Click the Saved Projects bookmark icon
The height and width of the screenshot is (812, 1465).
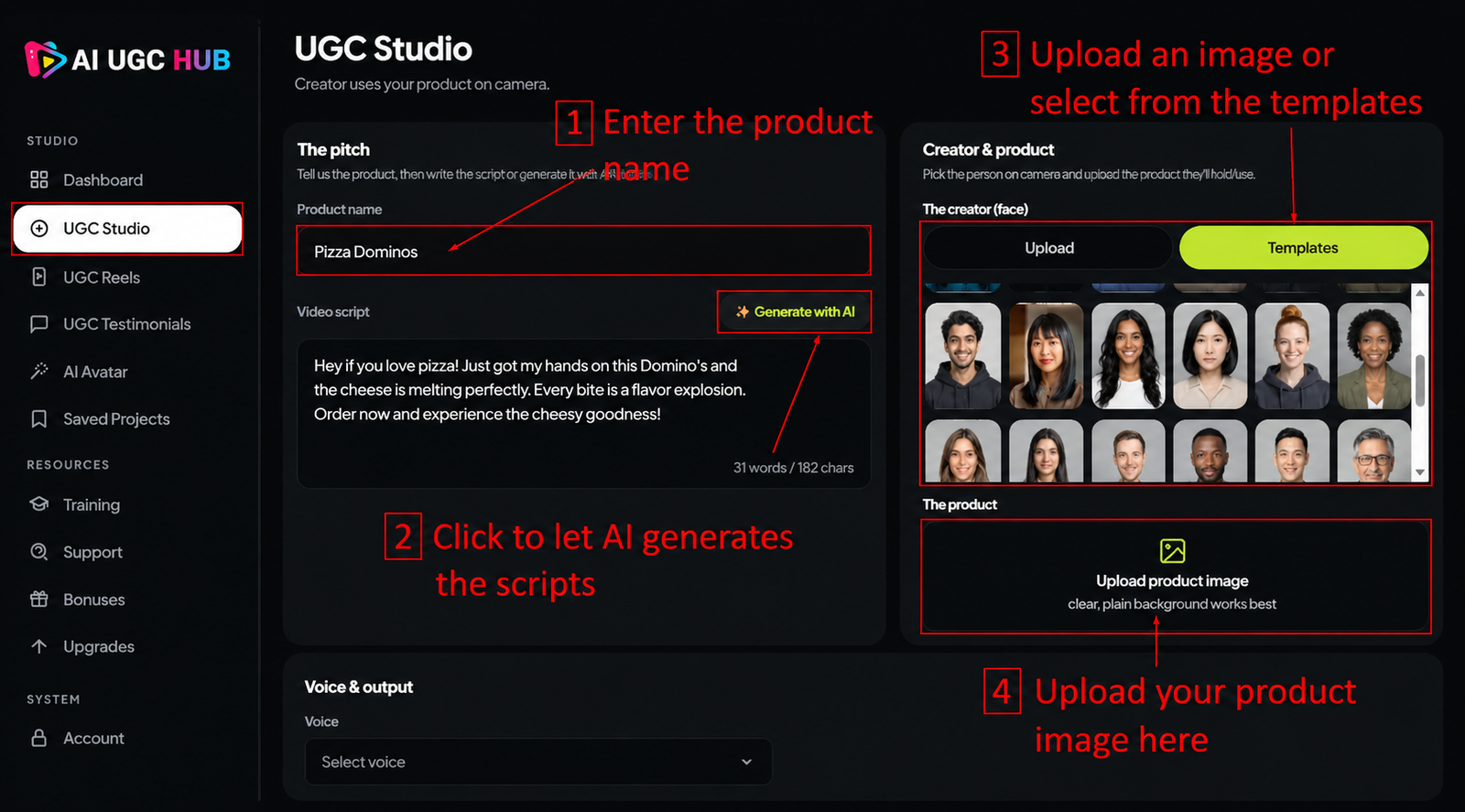(x=39, y=418)
